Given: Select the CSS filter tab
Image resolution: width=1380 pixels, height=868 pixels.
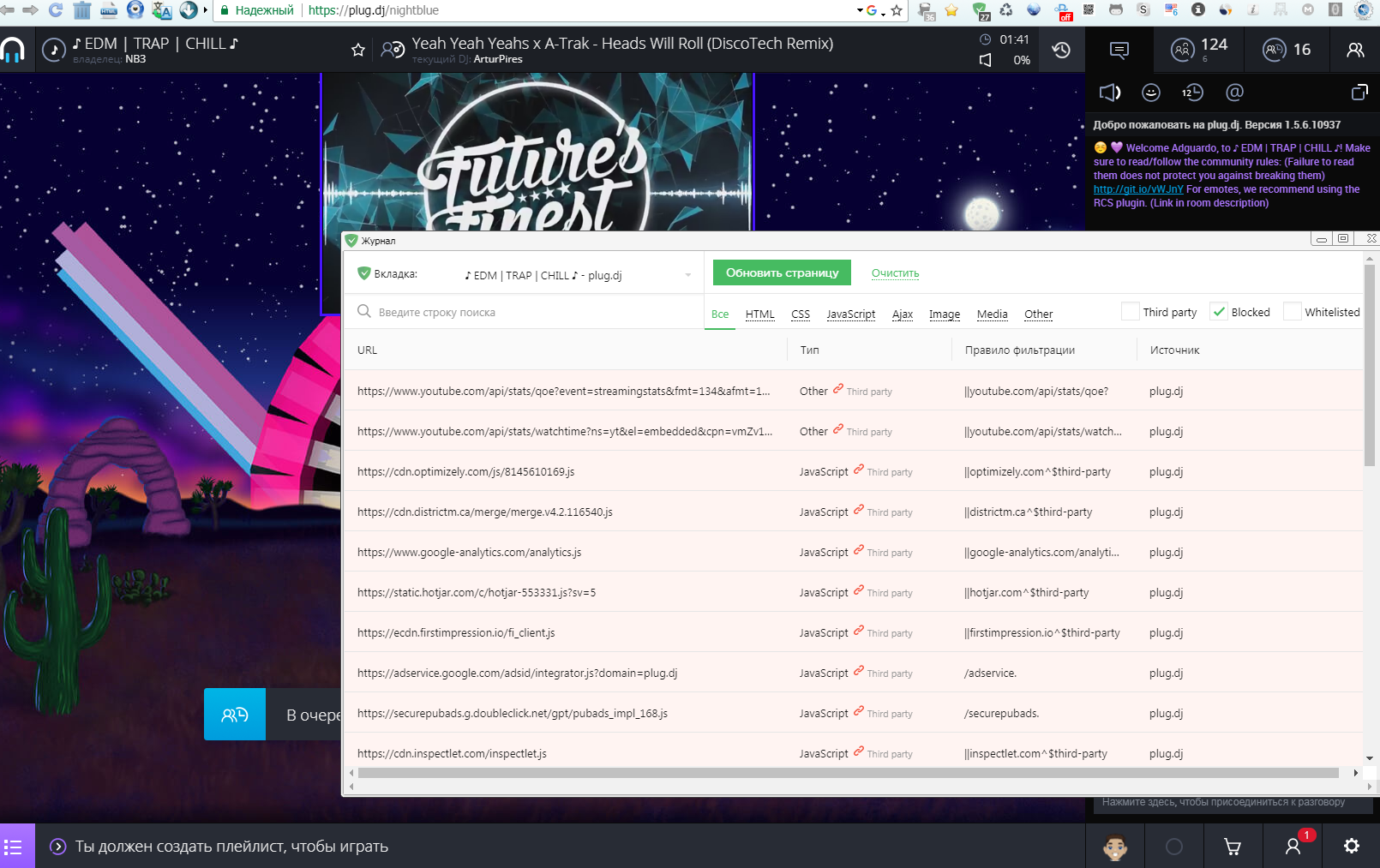Looking at the screenshot, I should click(x=801, y=314).
